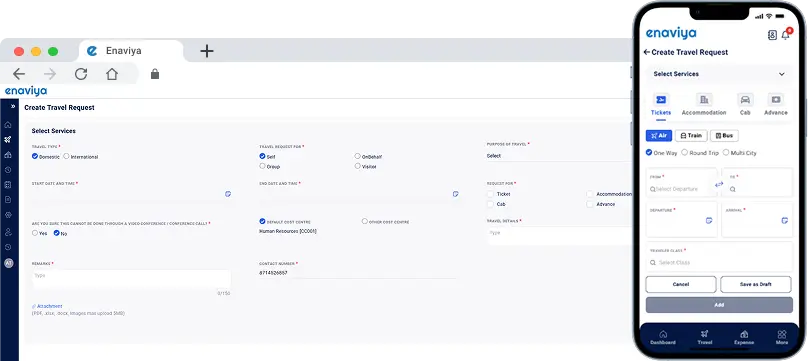Screen dimensions: 808x361
Task: Switch to Tickets tab on phone
Action: [661, 105]
